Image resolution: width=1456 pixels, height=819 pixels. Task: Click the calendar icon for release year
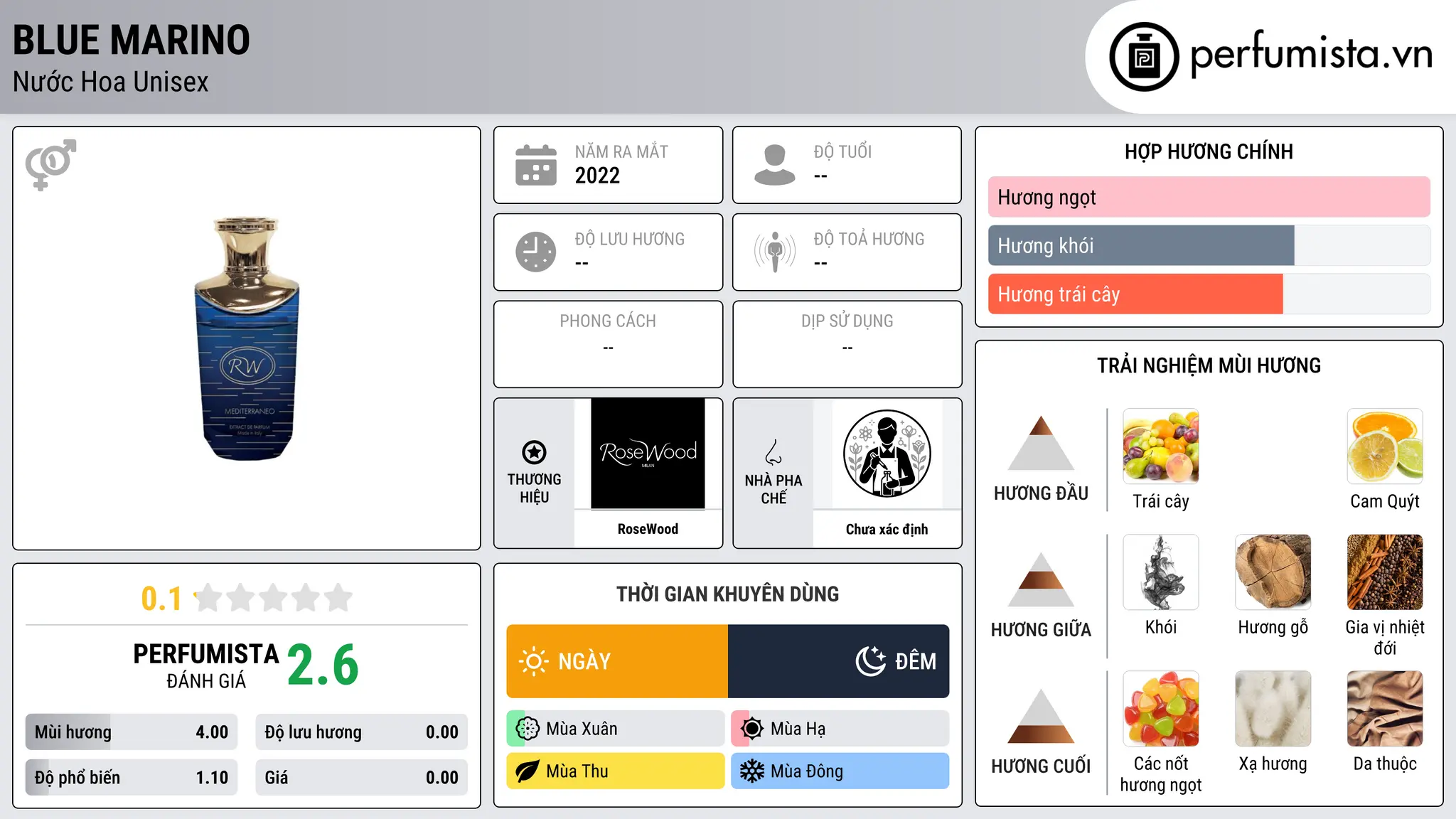click(x=536, y=165)
